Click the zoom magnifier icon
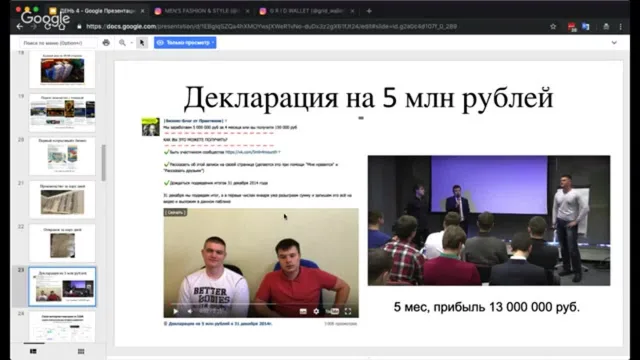The width and height of the screenshot is (640, 360). point(122,42)
